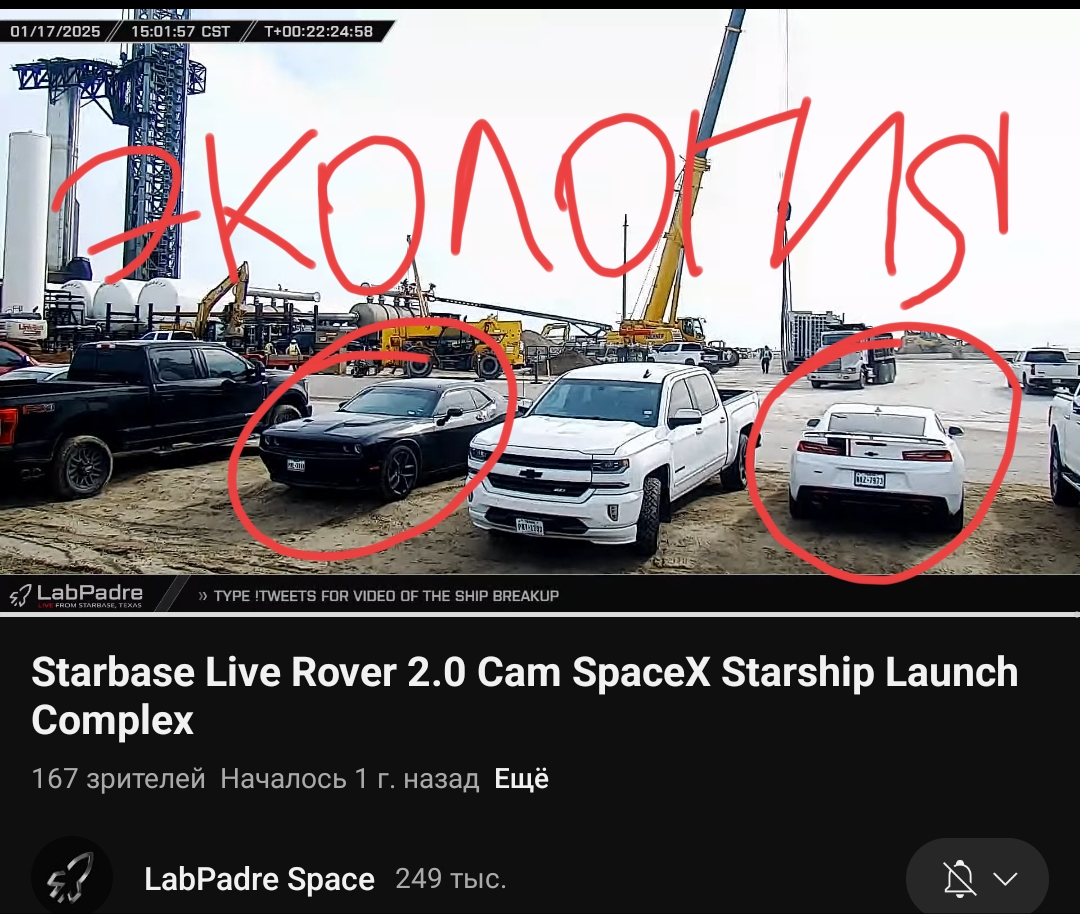Tap the Началось 1 г. назад start text
Viewport: 1080px width, 914px height.
(x=350, y=779)
